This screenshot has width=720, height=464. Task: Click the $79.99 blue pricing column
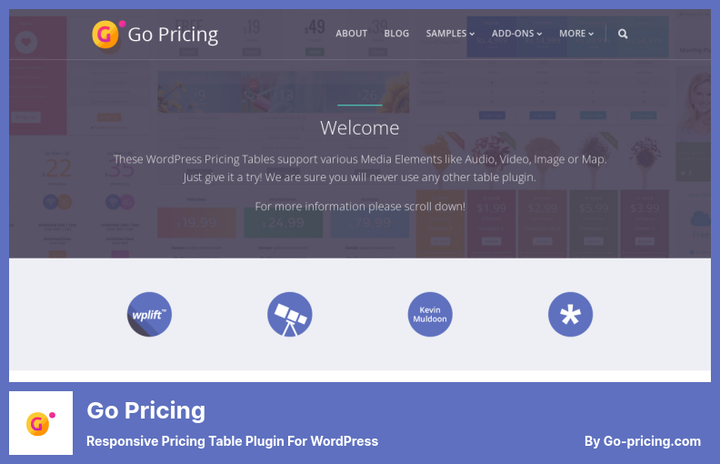coord(370,223)
